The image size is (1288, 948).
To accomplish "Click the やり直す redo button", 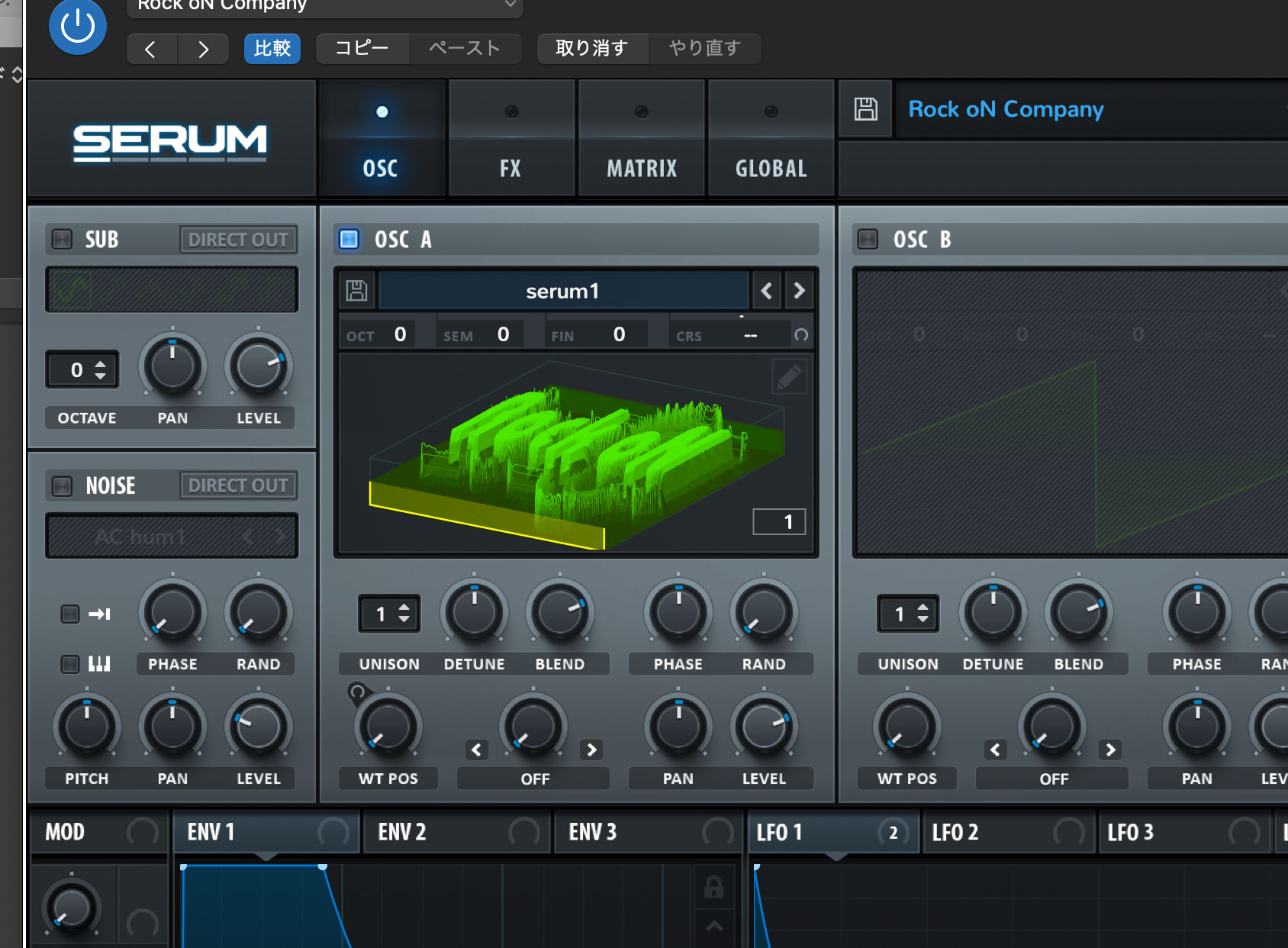I will [x=705, y=49].
